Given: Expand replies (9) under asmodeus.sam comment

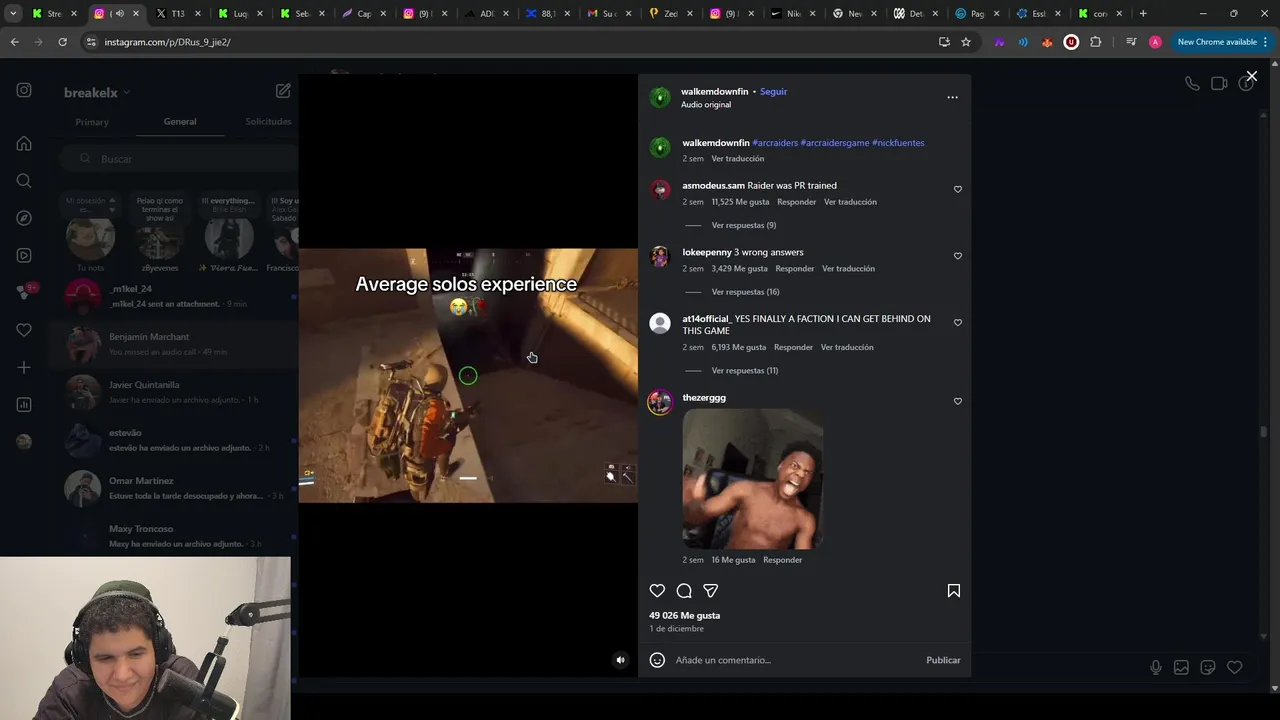Looking at the screenshot, I should tap(743, 225).
